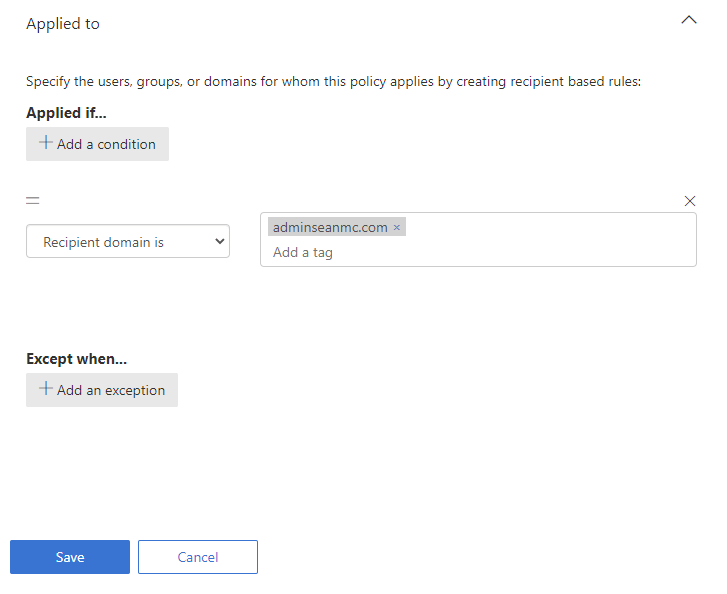
Task: Click the Add a condition button
Action: point(97,144)
